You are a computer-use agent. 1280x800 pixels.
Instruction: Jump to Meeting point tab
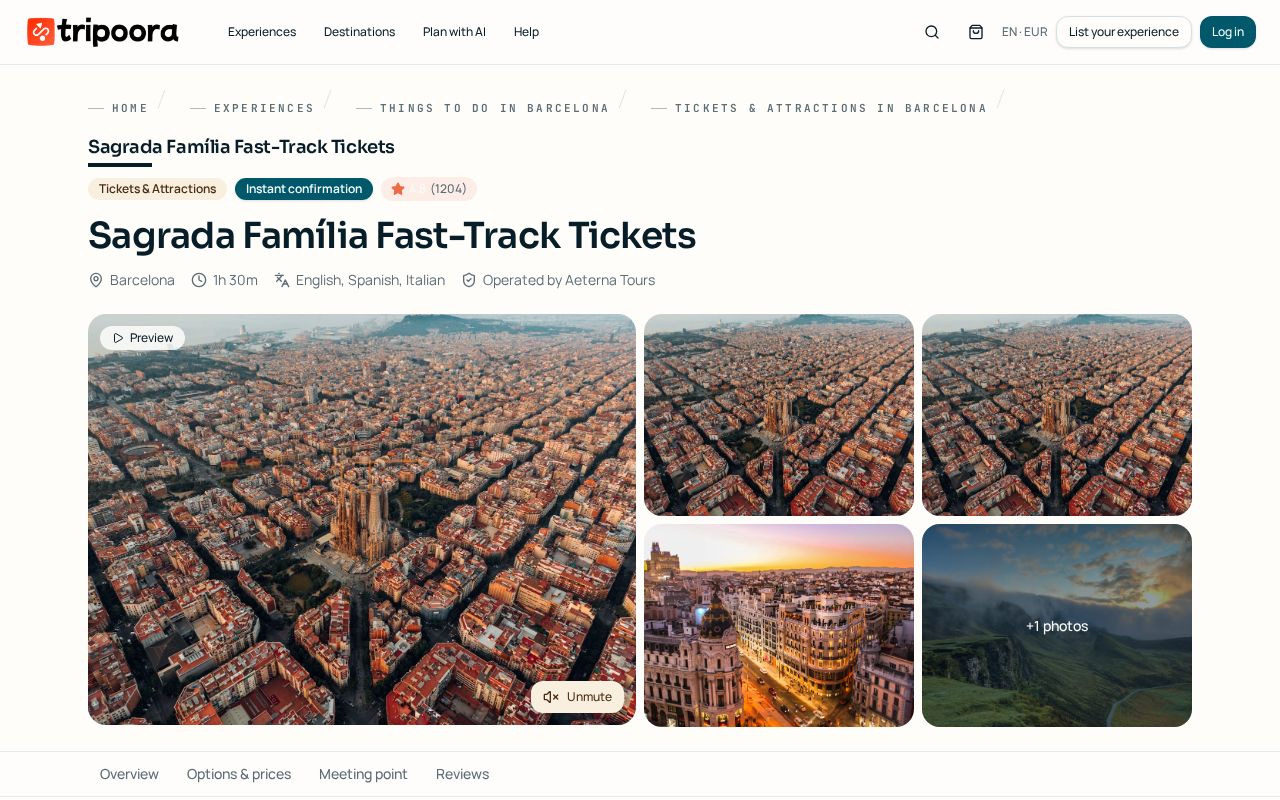tap(363, 774)
